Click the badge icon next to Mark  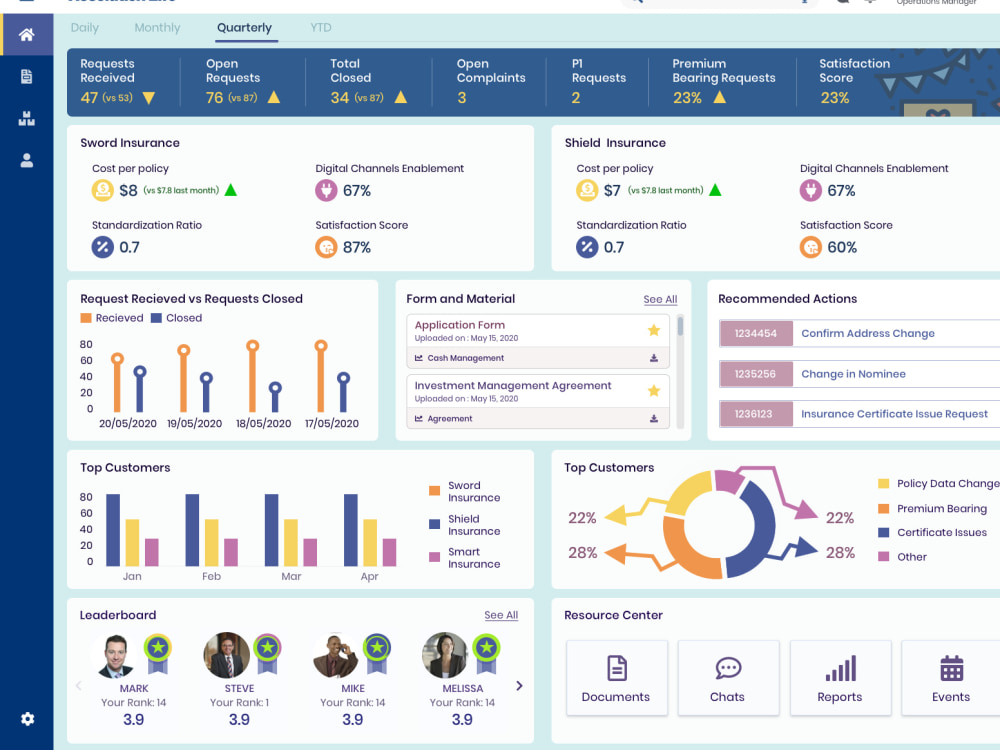click(x=158, y=654)
